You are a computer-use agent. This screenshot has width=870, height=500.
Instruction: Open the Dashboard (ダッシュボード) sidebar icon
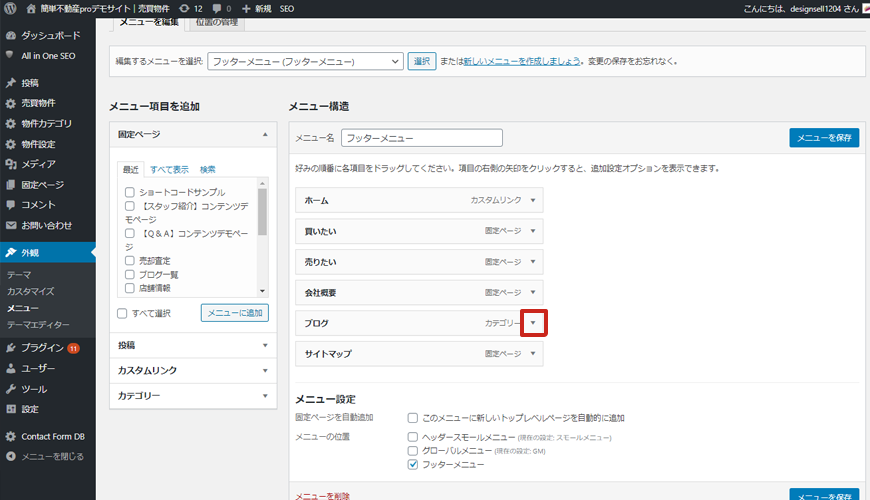tap(11, 35)
